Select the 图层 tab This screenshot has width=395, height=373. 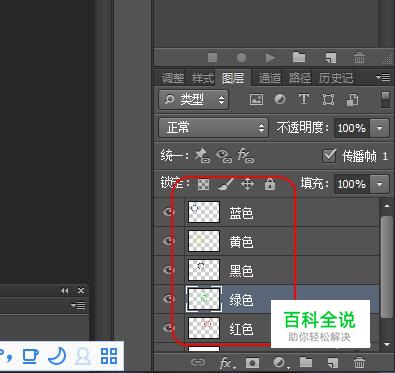coord(233,78)
